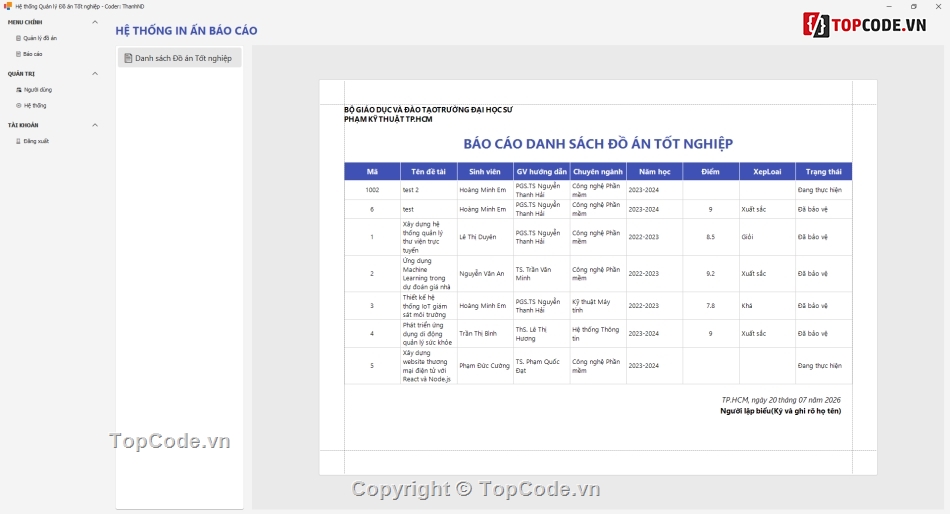Click topic 'Phát triển ứng dụng di động' cell
The image size is (950, 514).
click(x=428, y=334)
